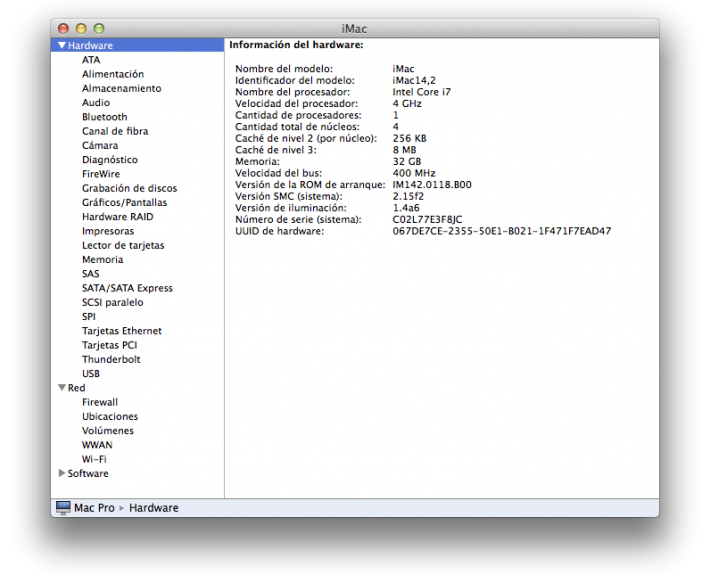The width and height of the screenshot is (710, 575).
Task: Click the Número de serie (sistema) label
Action: tap(298, 220)
